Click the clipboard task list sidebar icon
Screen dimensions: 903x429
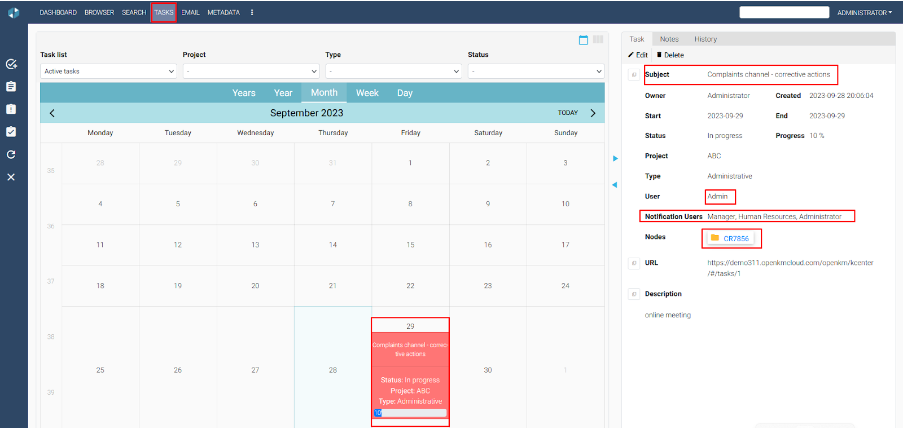point(11,86)
